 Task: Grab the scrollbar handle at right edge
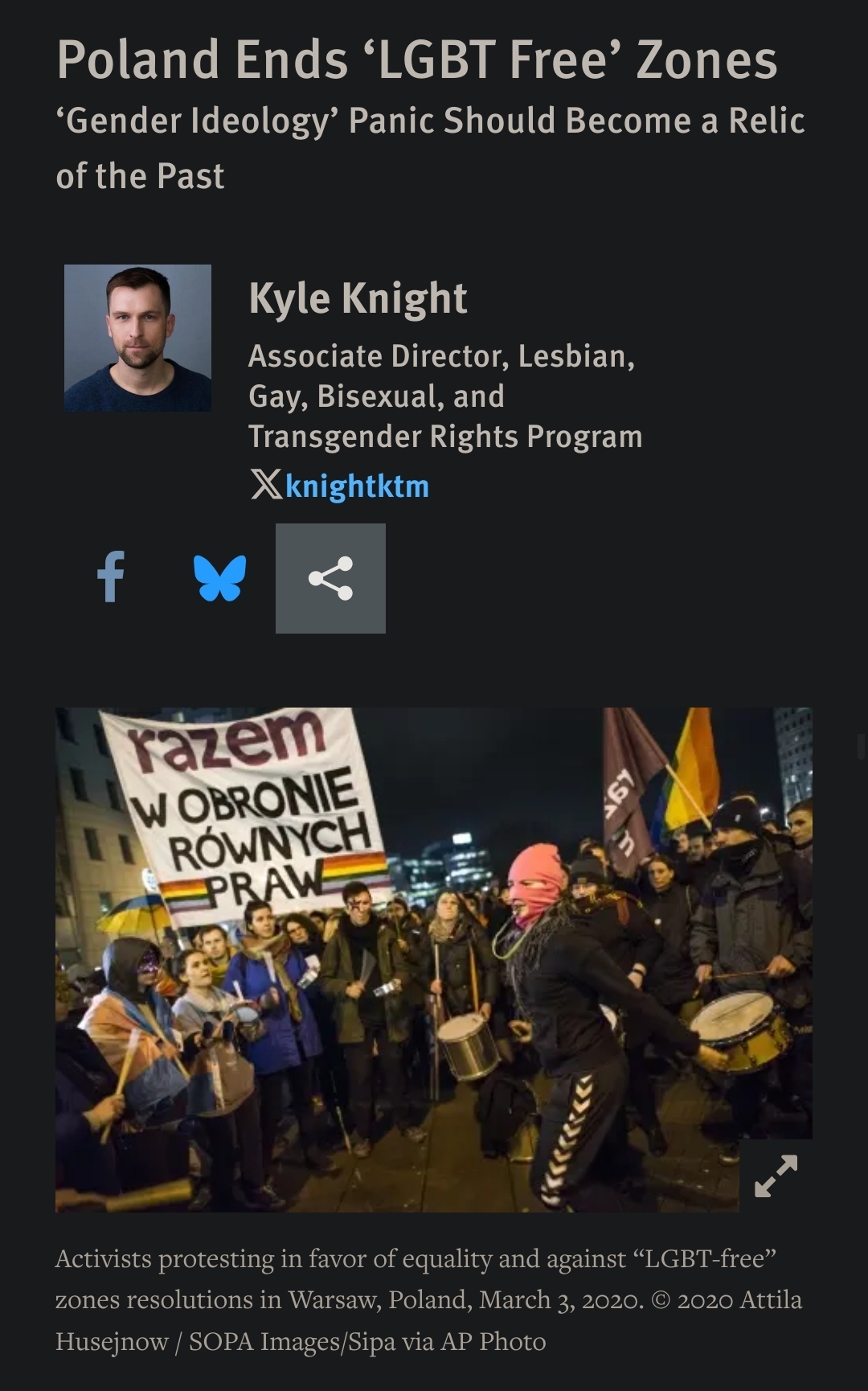pyautogui.click(x=862, y=745)
